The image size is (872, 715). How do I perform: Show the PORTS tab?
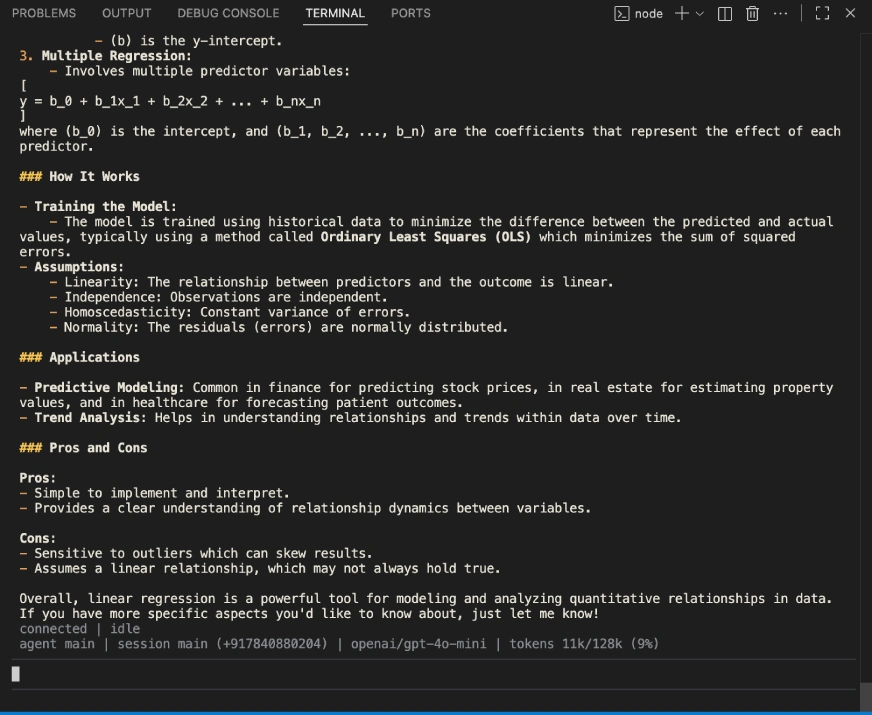pos(411,13)
